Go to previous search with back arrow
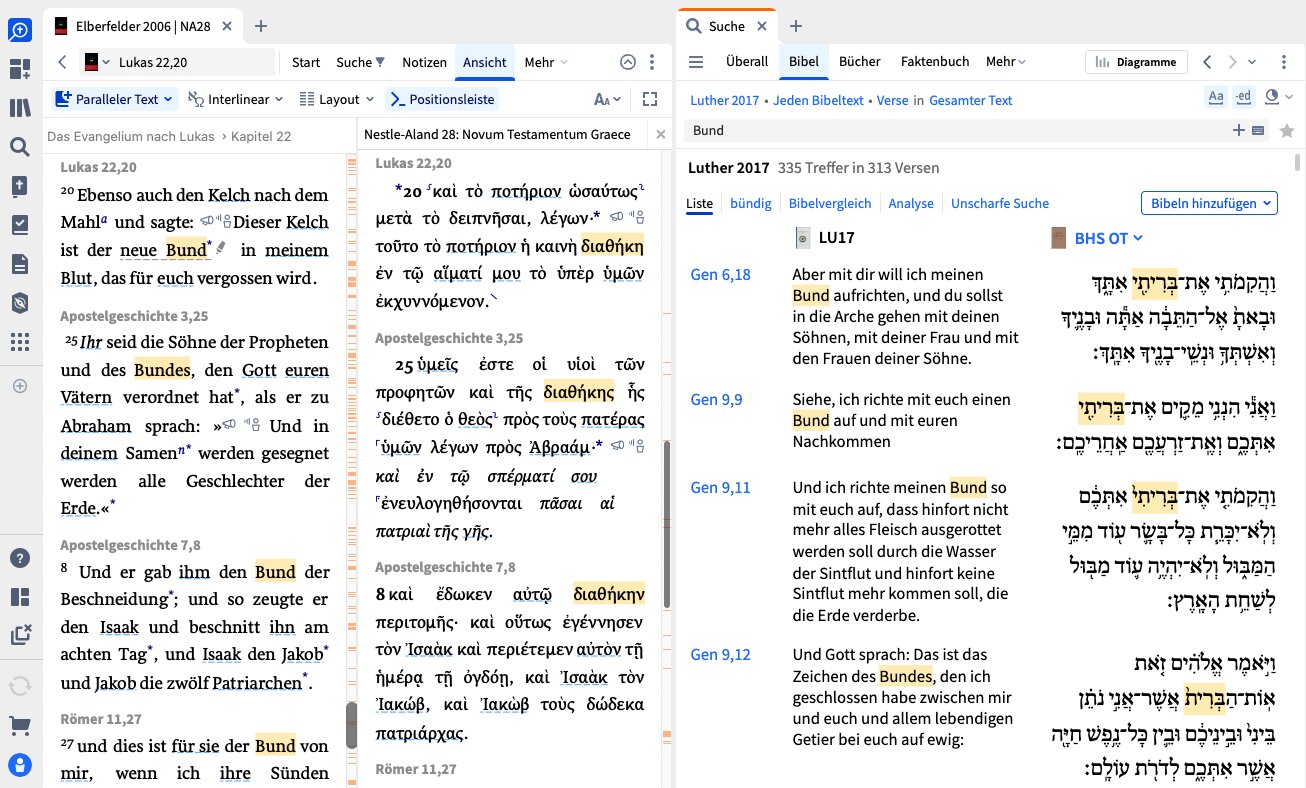Image resolution: width=1306 pixels, height=788 pixels. [x=1208, y=62]
